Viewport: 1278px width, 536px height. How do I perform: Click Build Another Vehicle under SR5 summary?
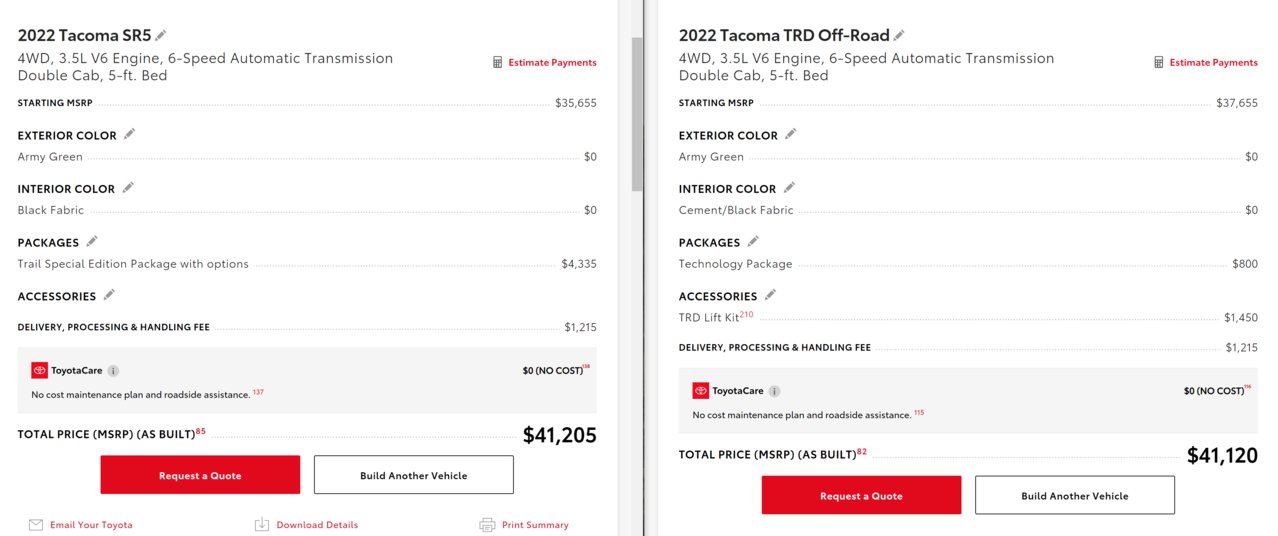coord(414,475)
